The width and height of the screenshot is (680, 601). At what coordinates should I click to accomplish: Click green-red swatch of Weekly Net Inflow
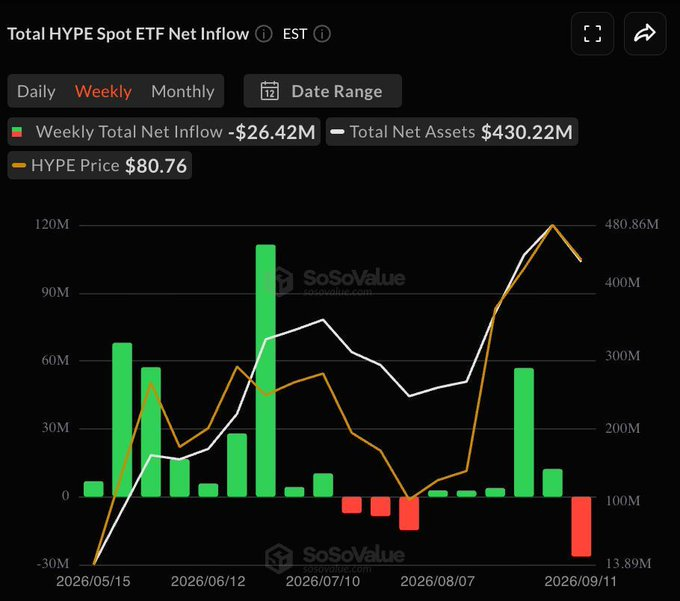[17, 132]
